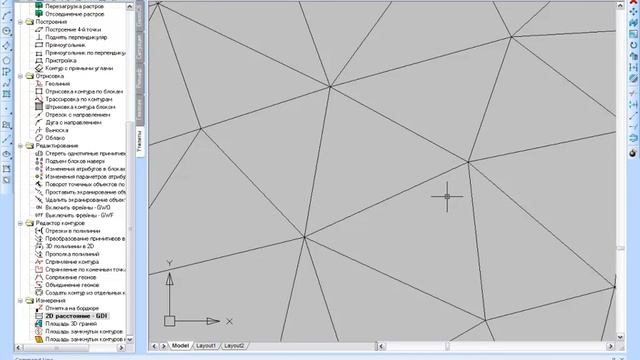Select the Поднять перпендикуляр tool icon
This screenshot has width=640, height=360.
39,37
